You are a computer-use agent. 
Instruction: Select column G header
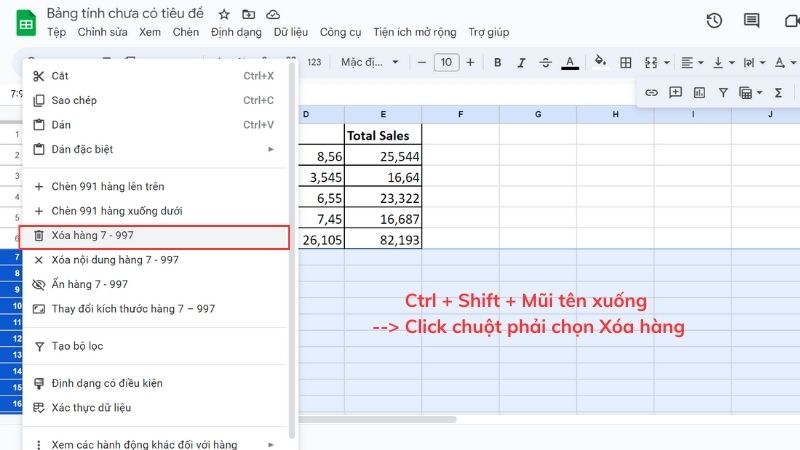(538, 114)
